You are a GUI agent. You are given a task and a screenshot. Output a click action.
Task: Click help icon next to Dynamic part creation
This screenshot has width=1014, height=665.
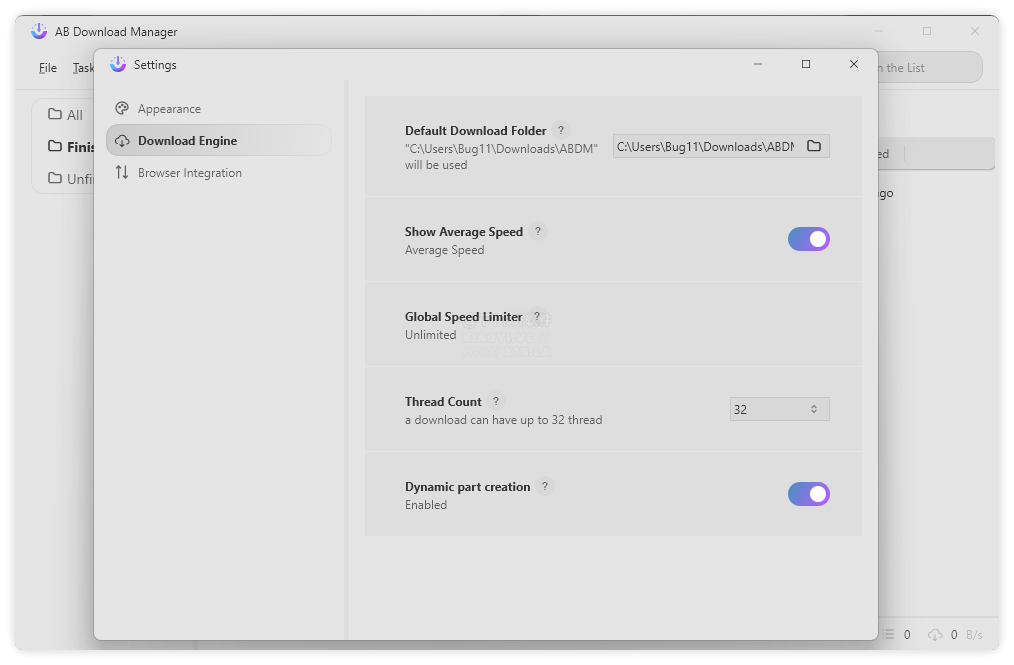[545, 486]
